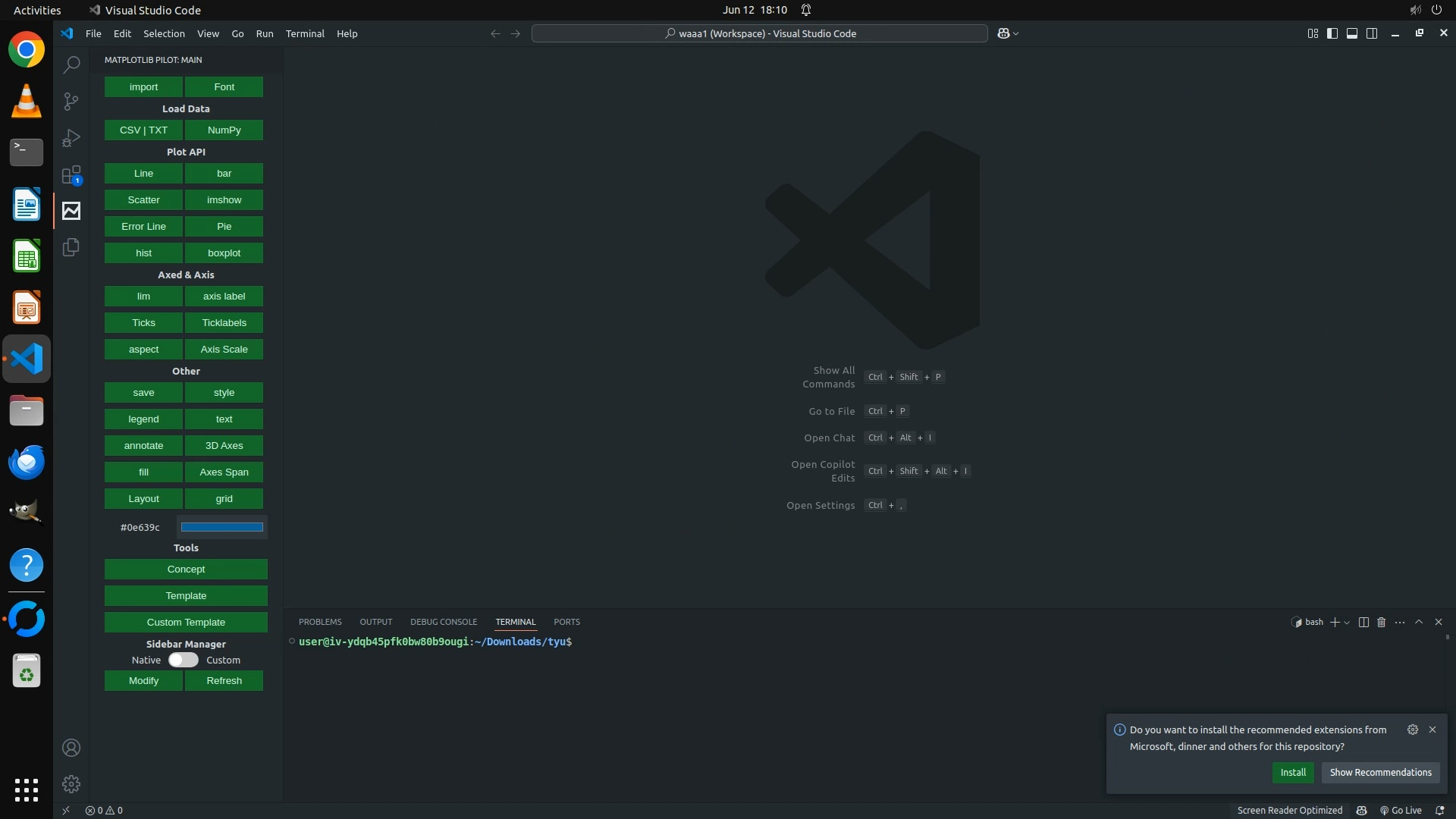Split the terminal panel
1456x819 pixels.
pos(1363,622)
